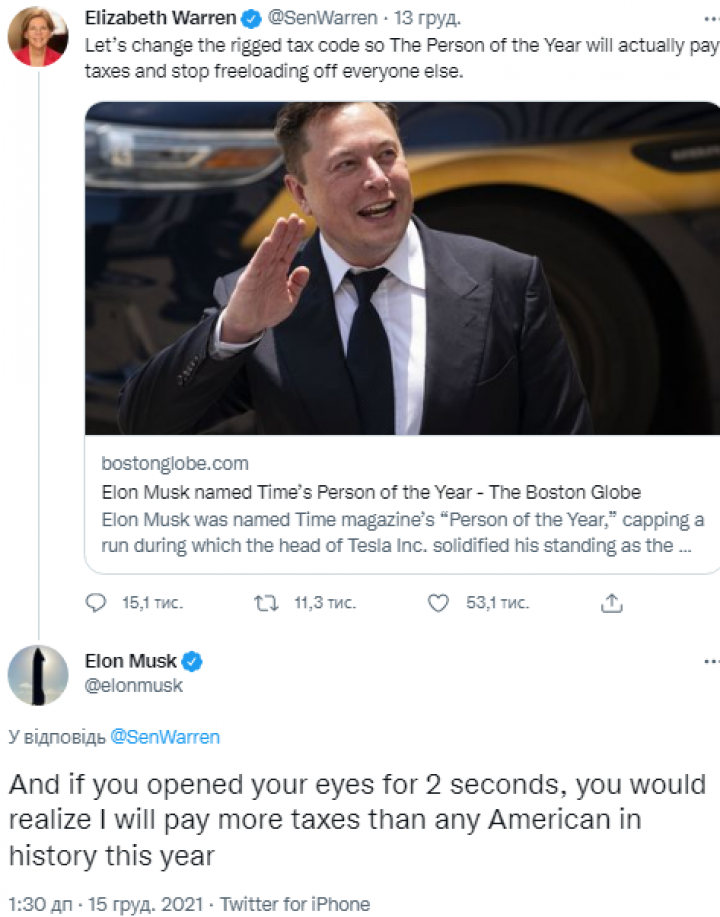720x917 pixels.
Task: Click the 'Twitter for iPhone' source link
Action: click(295, 904)
